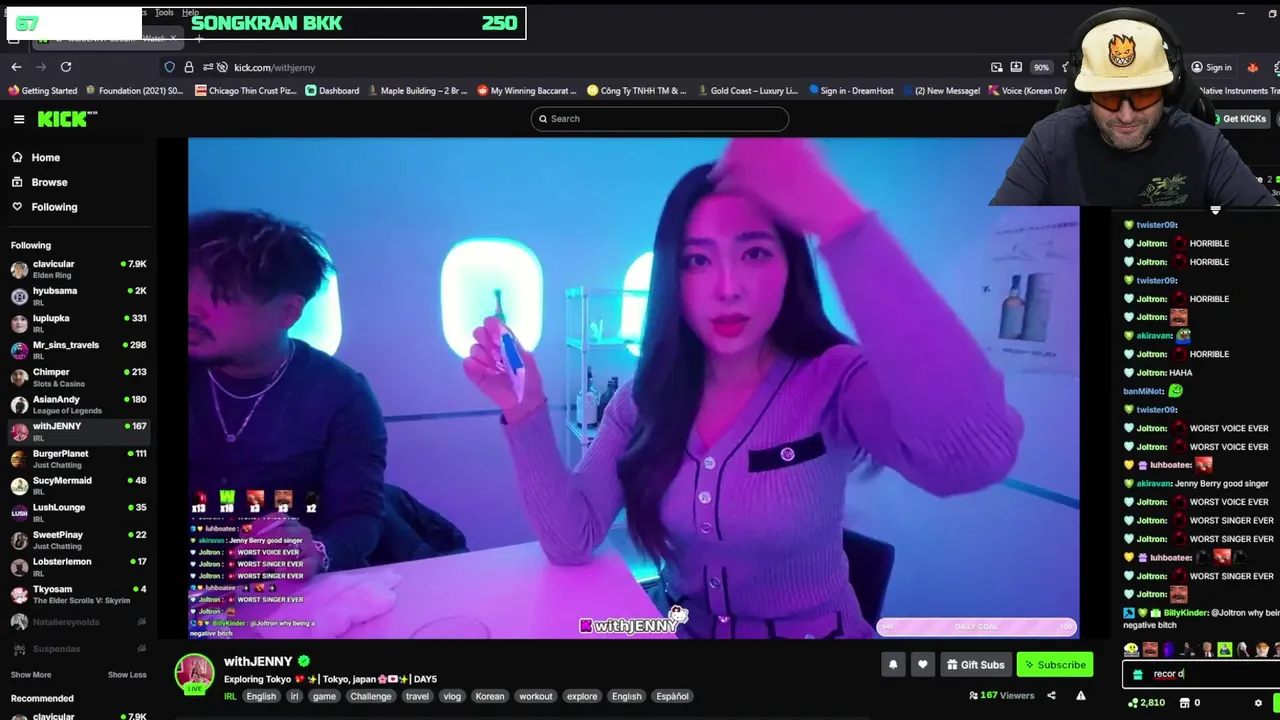Open the Chicago Thin Crust Pizza bookmark
Viewport: 1280px width, 720px height.
(246, 90)
